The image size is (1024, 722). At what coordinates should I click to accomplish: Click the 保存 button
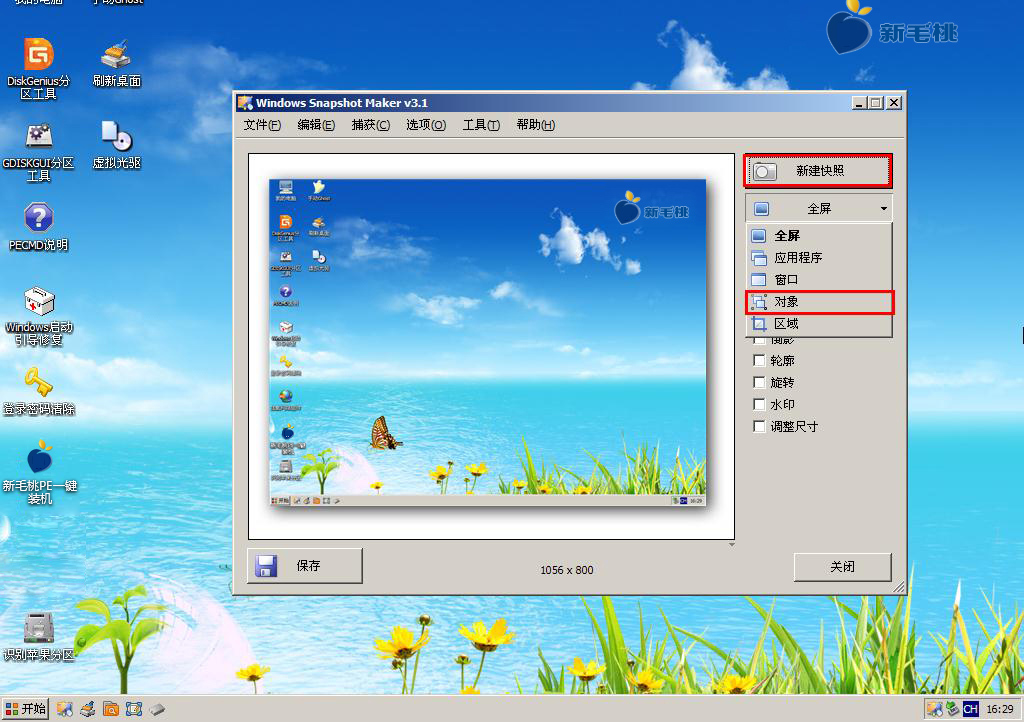click(305, 565)
